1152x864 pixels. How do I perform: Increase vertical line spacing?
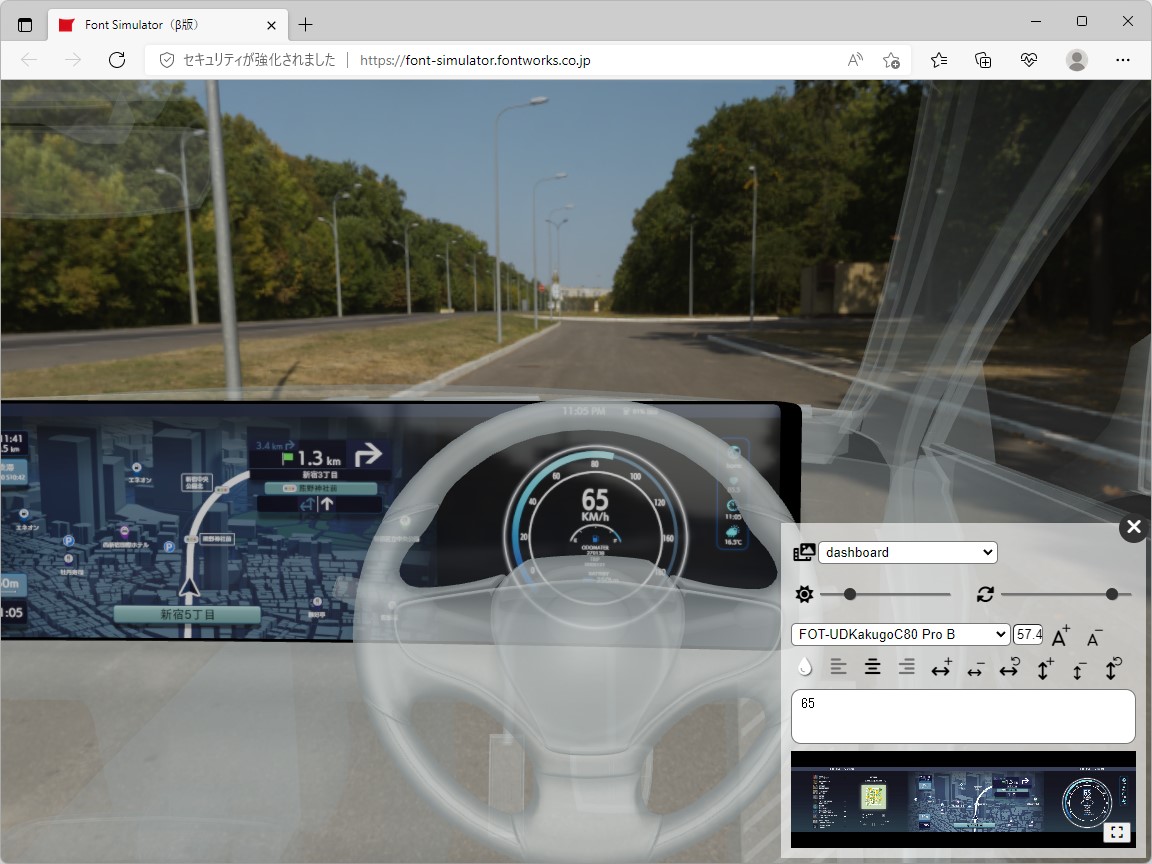(x=1044, y=668)
